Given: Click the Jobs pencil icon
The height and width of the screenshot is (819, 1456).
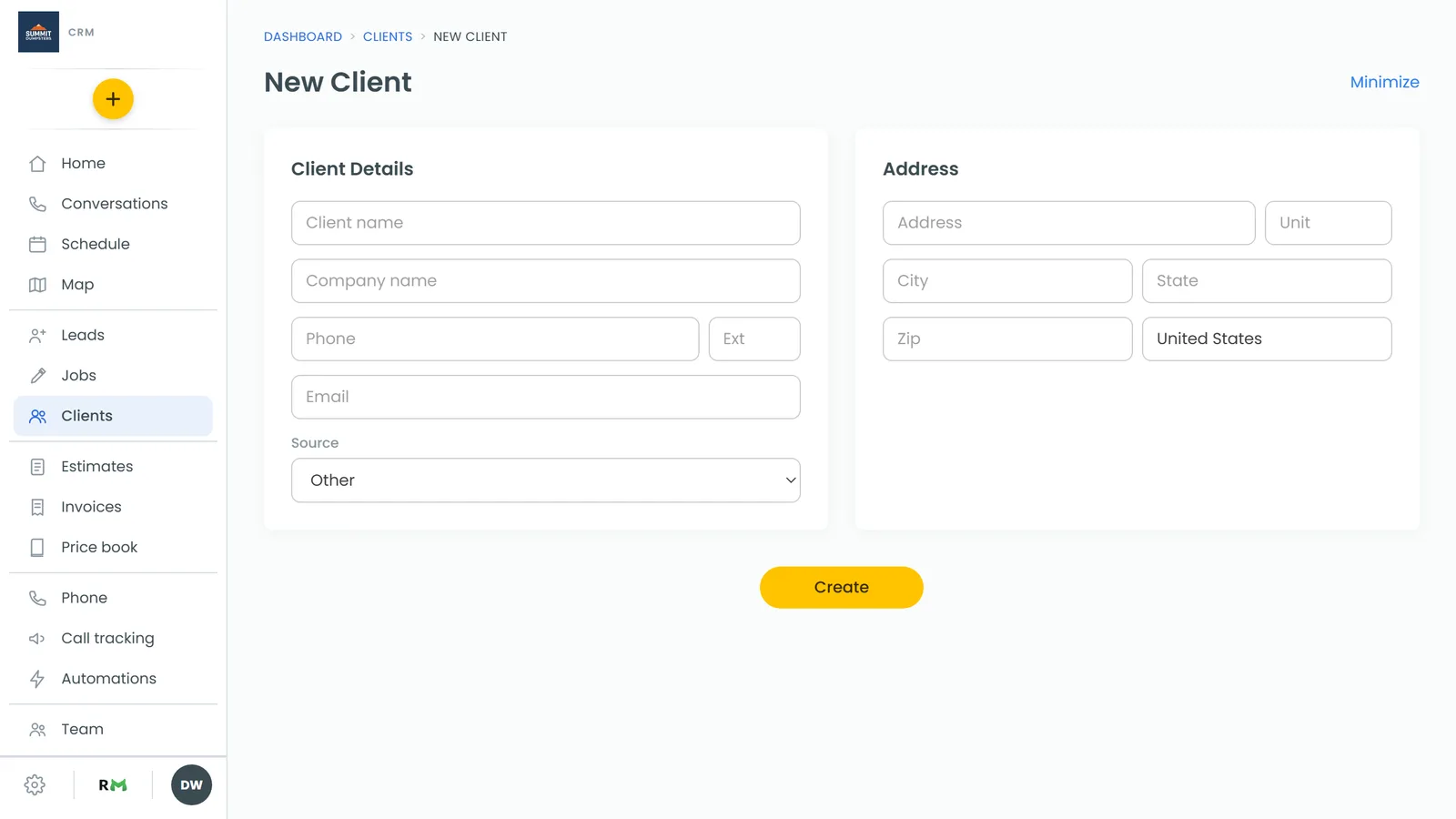Looking at the screenshot, I should tap(37, 376).
